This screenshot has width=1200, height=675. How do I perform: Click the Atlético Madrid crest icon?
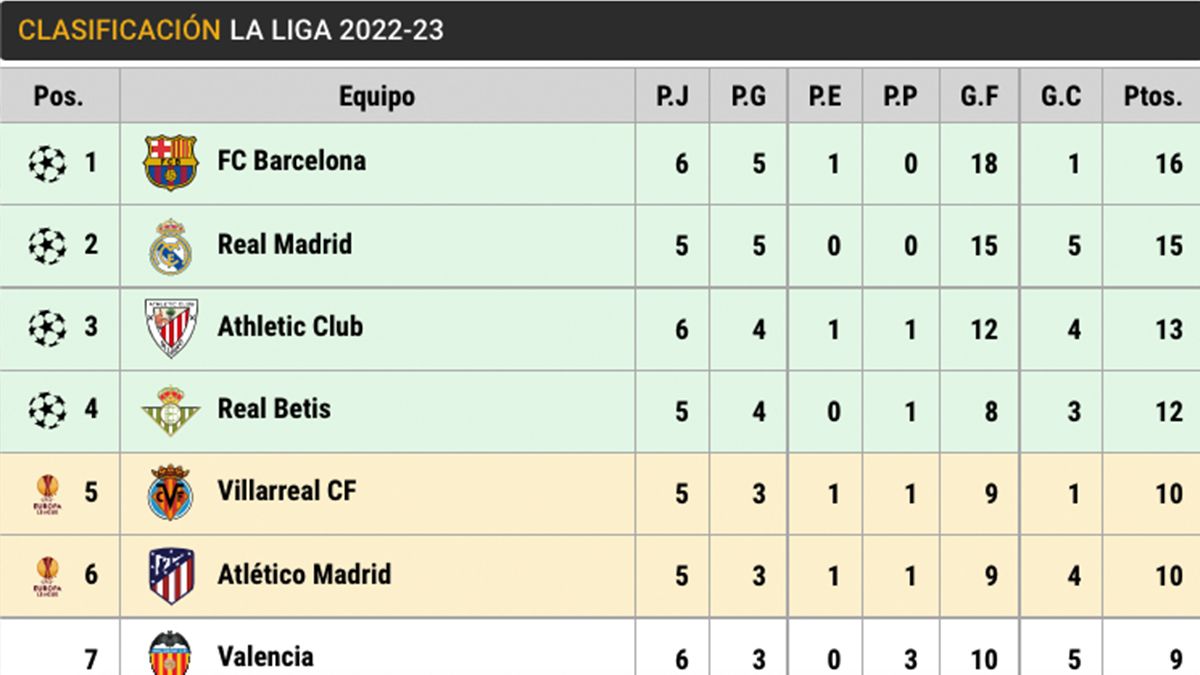click(x=170, y=575)
